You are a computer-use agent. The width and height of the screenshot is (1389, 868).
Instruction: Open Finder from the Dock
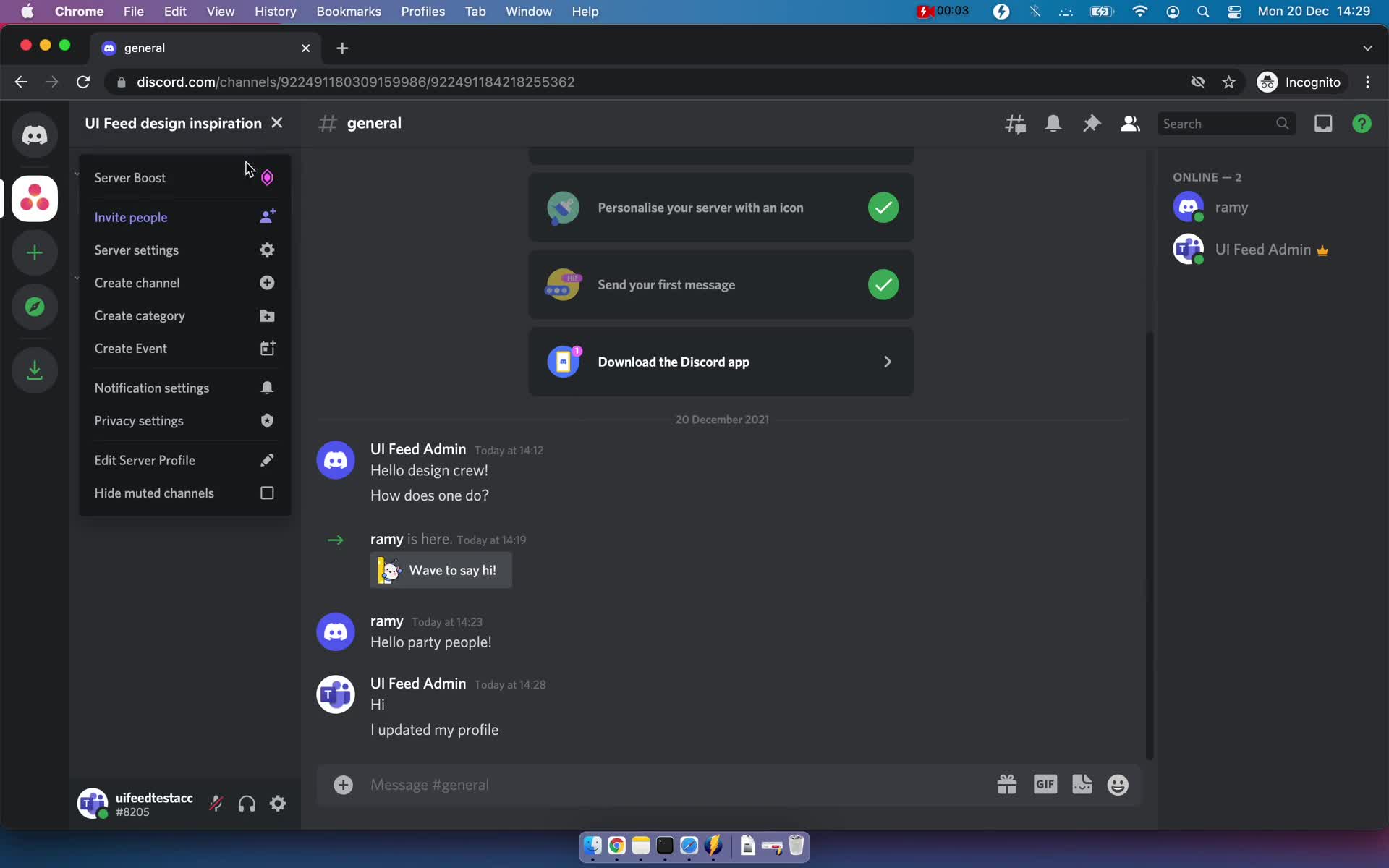(592, 845)
